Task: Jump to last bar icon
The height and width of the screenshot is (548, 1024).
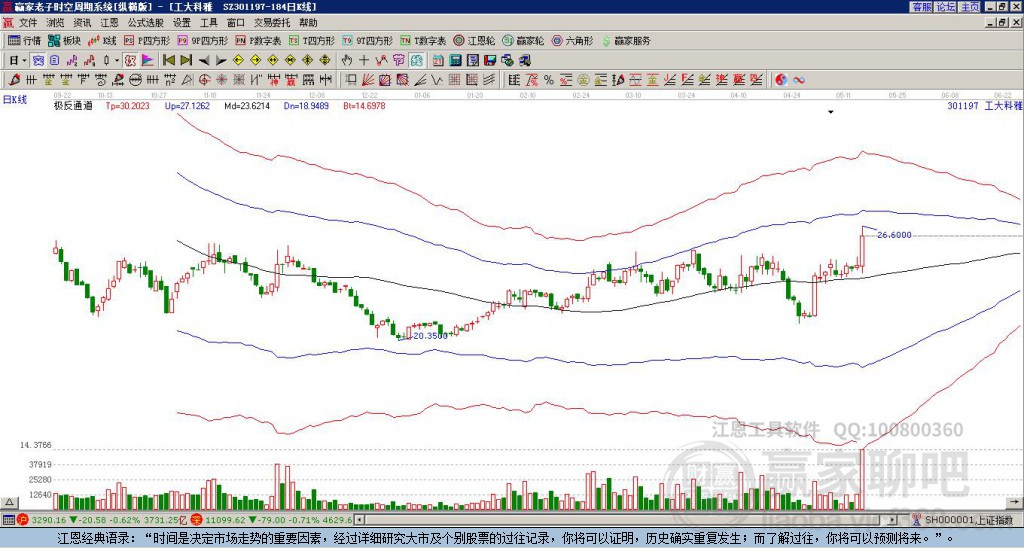Action: click(x=186, y=61)
